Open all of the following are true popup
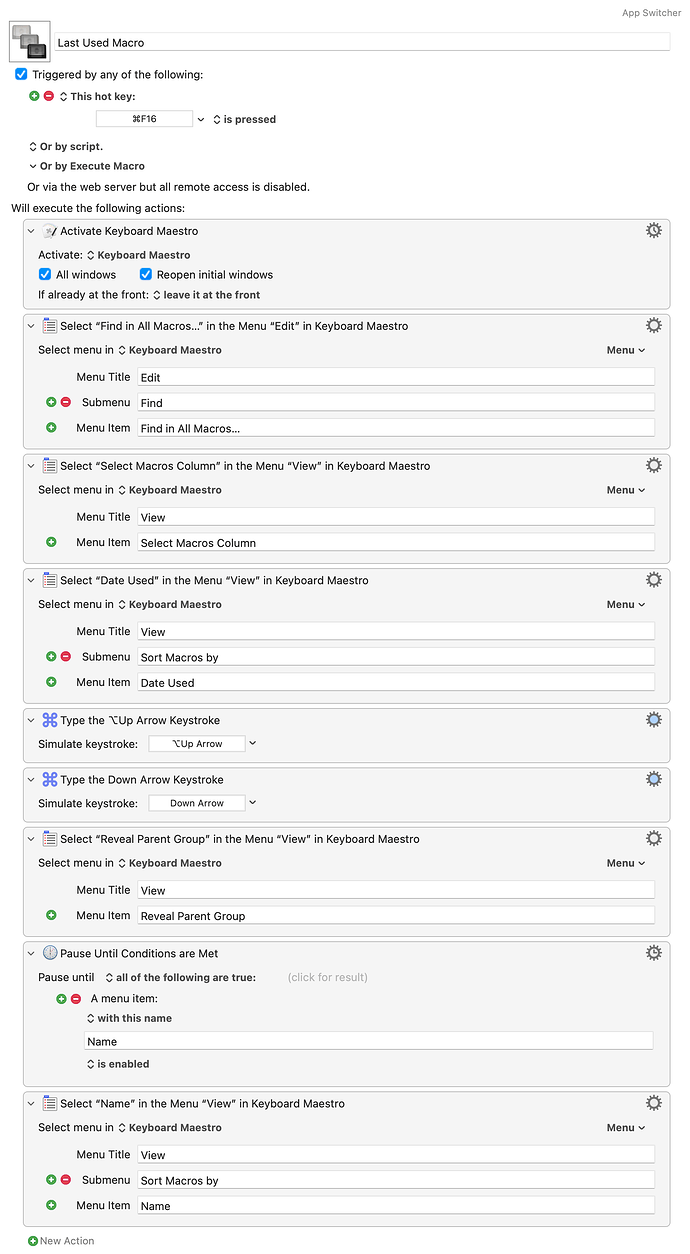This screenshot has height=1254, width=690. [x=180, y=977]
